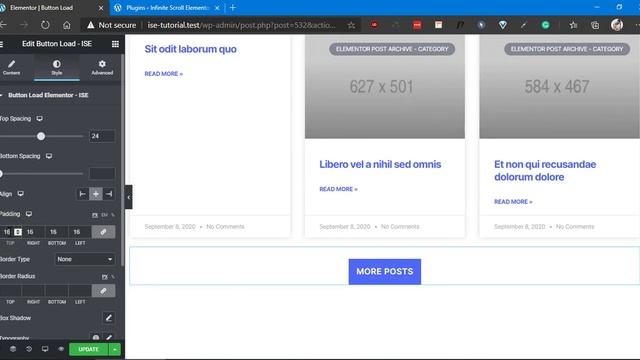The image size is (640, 360).
Task: Edit the Padding right value field
Action: pos(33,232)
